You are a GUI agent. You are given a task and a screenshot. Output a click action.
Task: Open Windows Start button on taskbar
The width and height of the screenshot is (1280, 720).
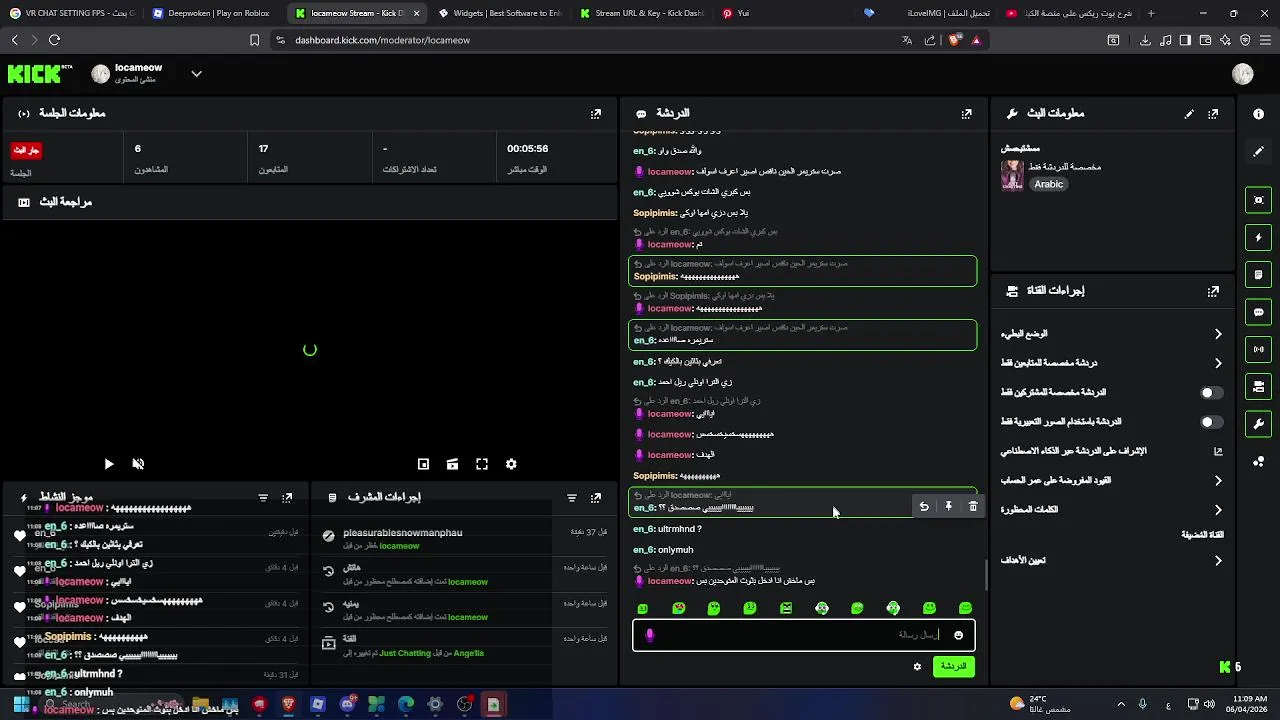click(21, 705)
